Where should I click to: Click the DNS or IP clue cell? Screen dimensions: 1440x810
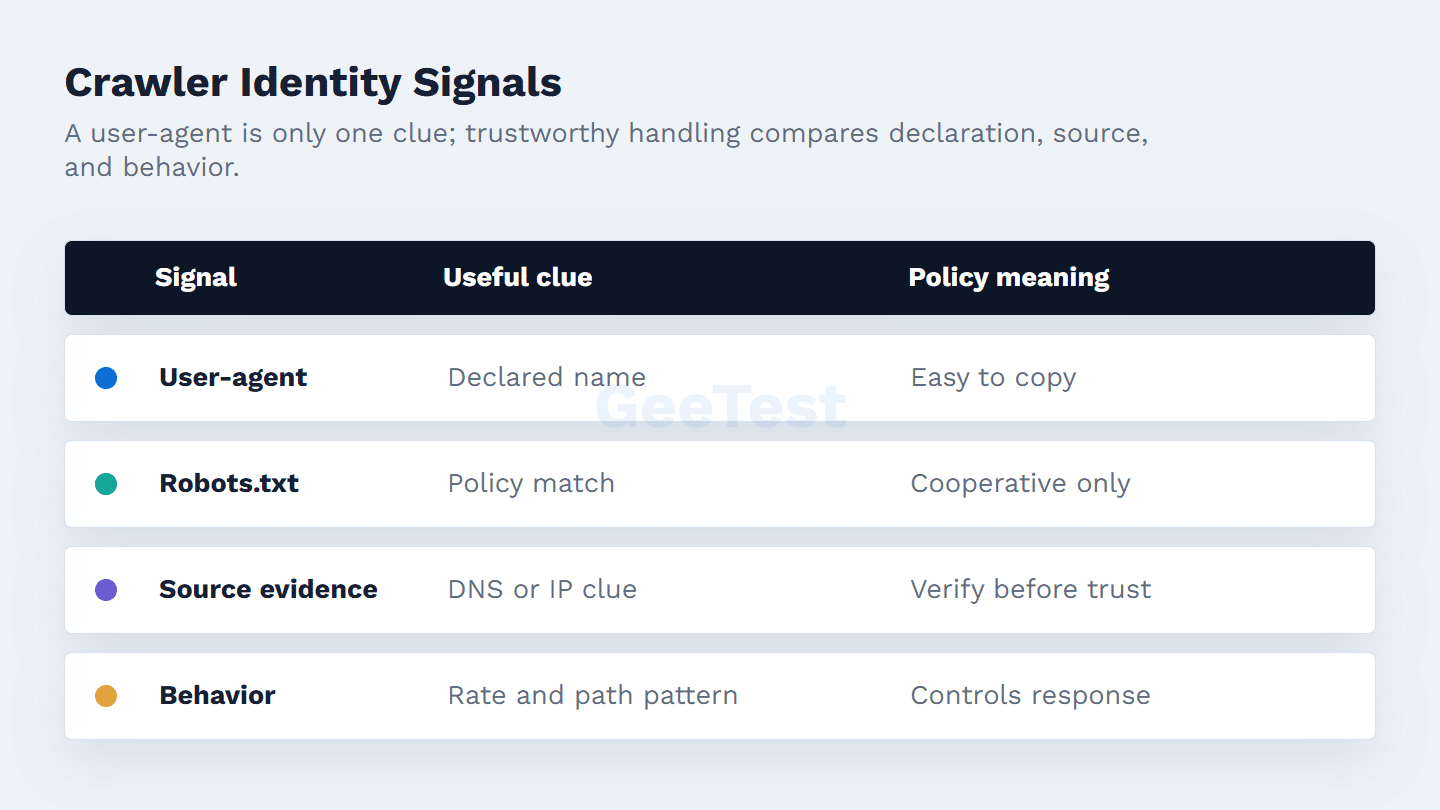542,590
